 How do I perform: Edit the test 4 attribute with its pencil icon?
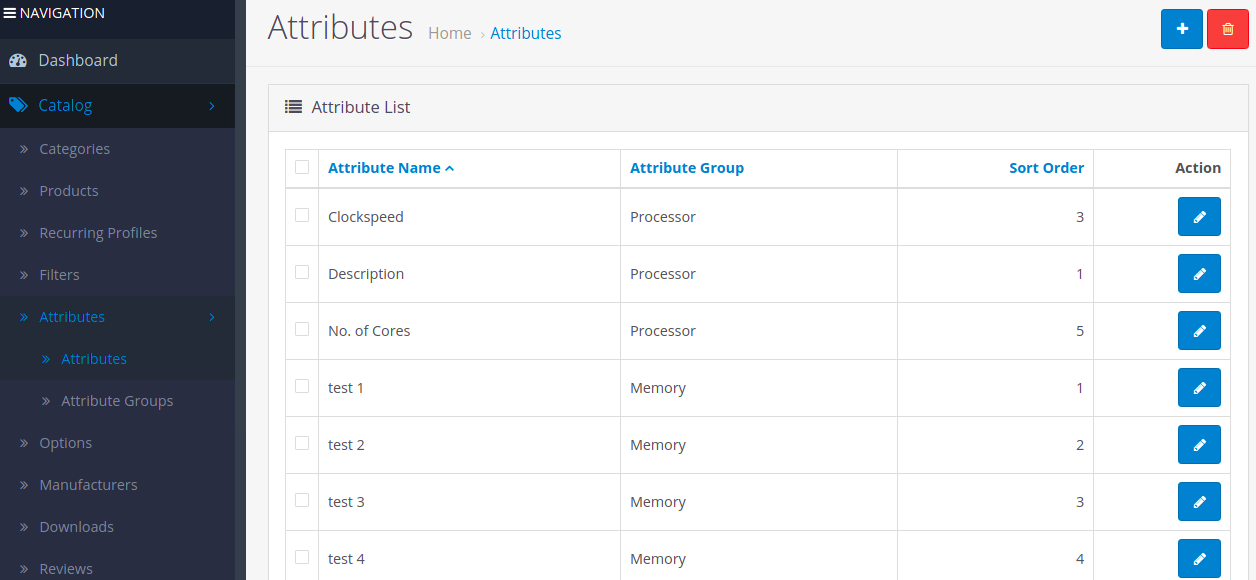(1199, 558)
